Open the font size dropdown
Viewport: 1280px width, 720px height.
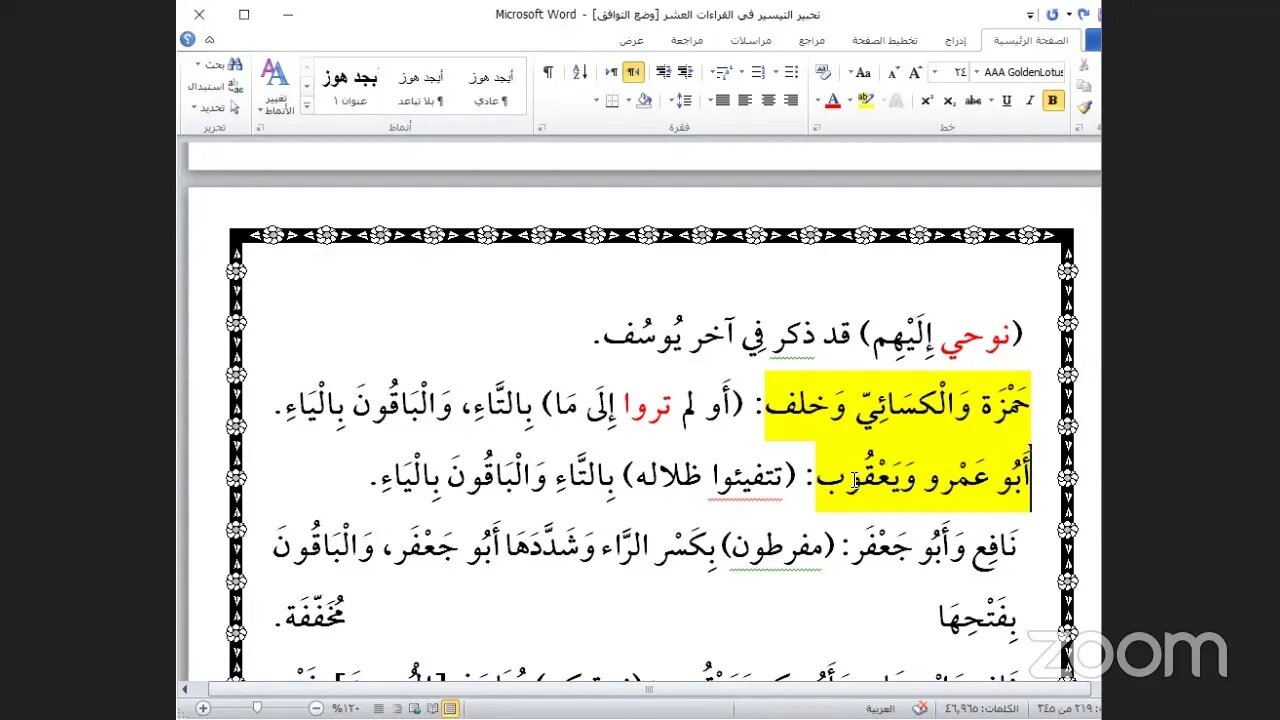pos(934,72)
